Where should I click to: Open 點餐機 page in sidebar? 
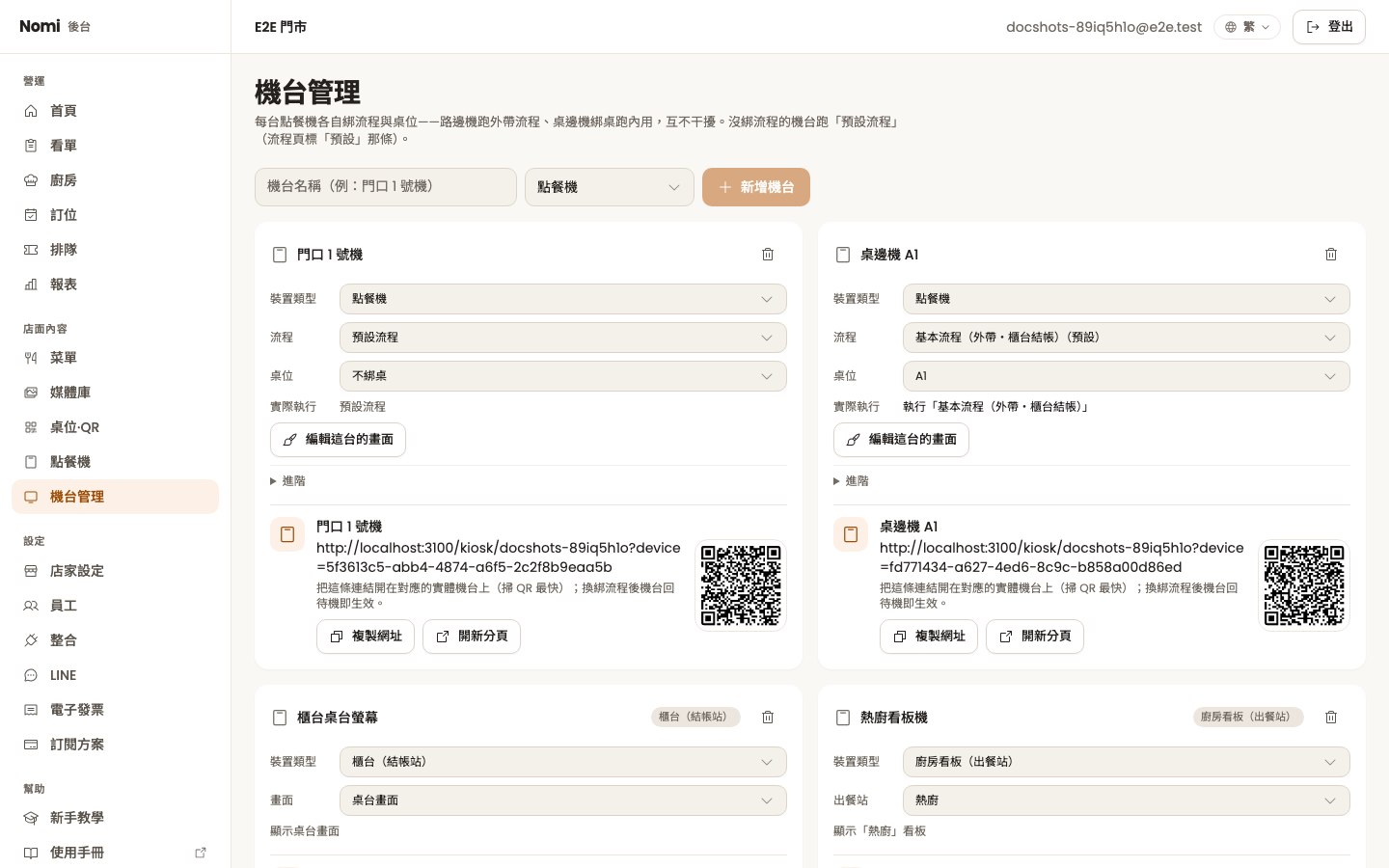point(115,462)
